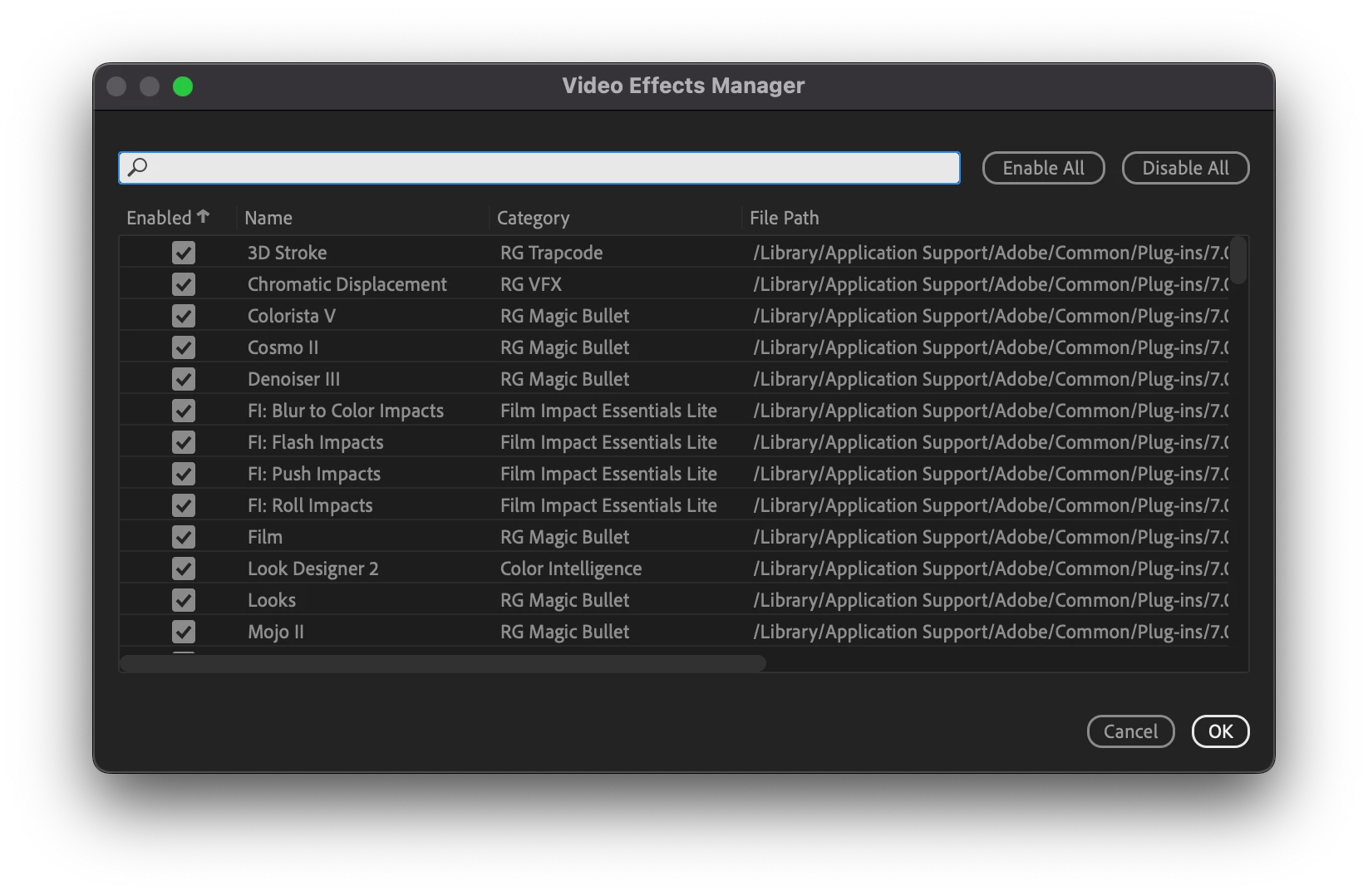Uncheck the Mojo II checkbox
The width and height of the screenshot is (1368, 896).
184,632
